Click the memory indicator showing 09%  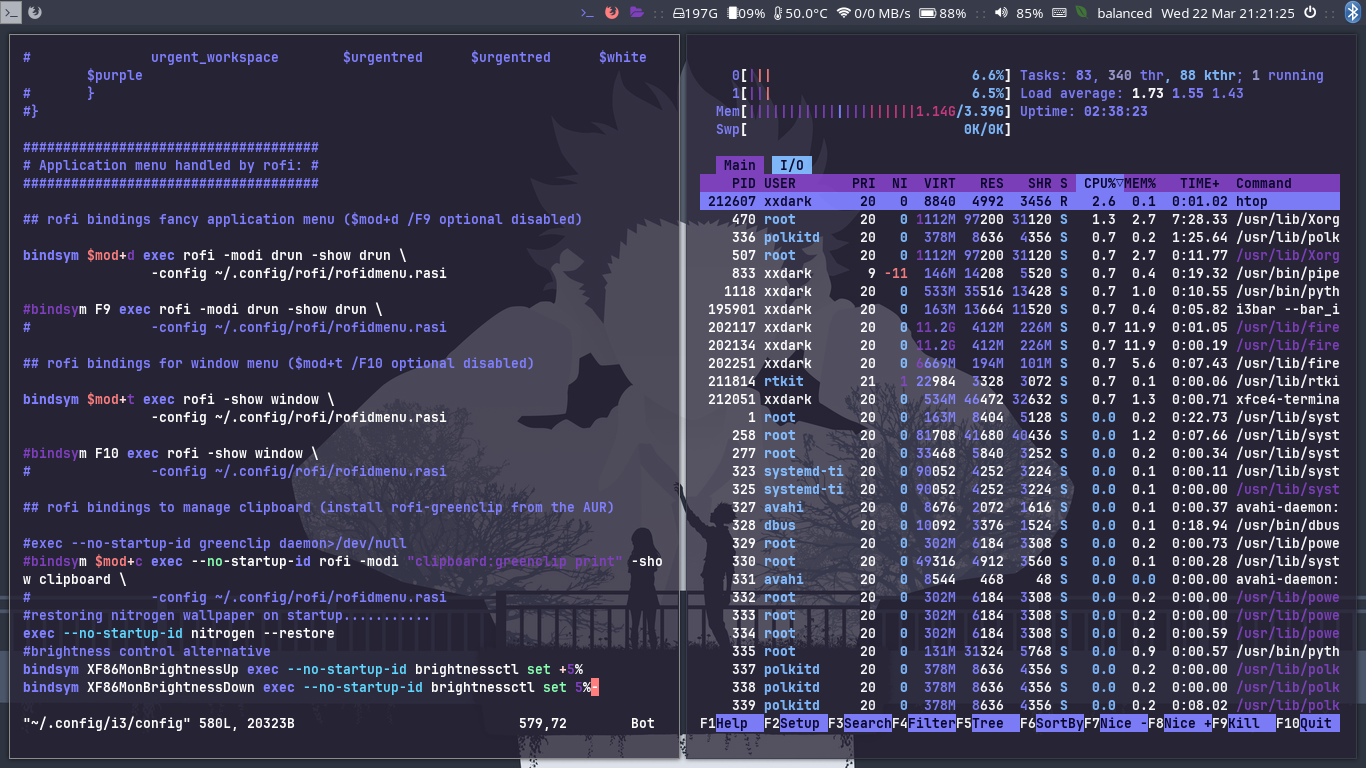coord(746,13)
